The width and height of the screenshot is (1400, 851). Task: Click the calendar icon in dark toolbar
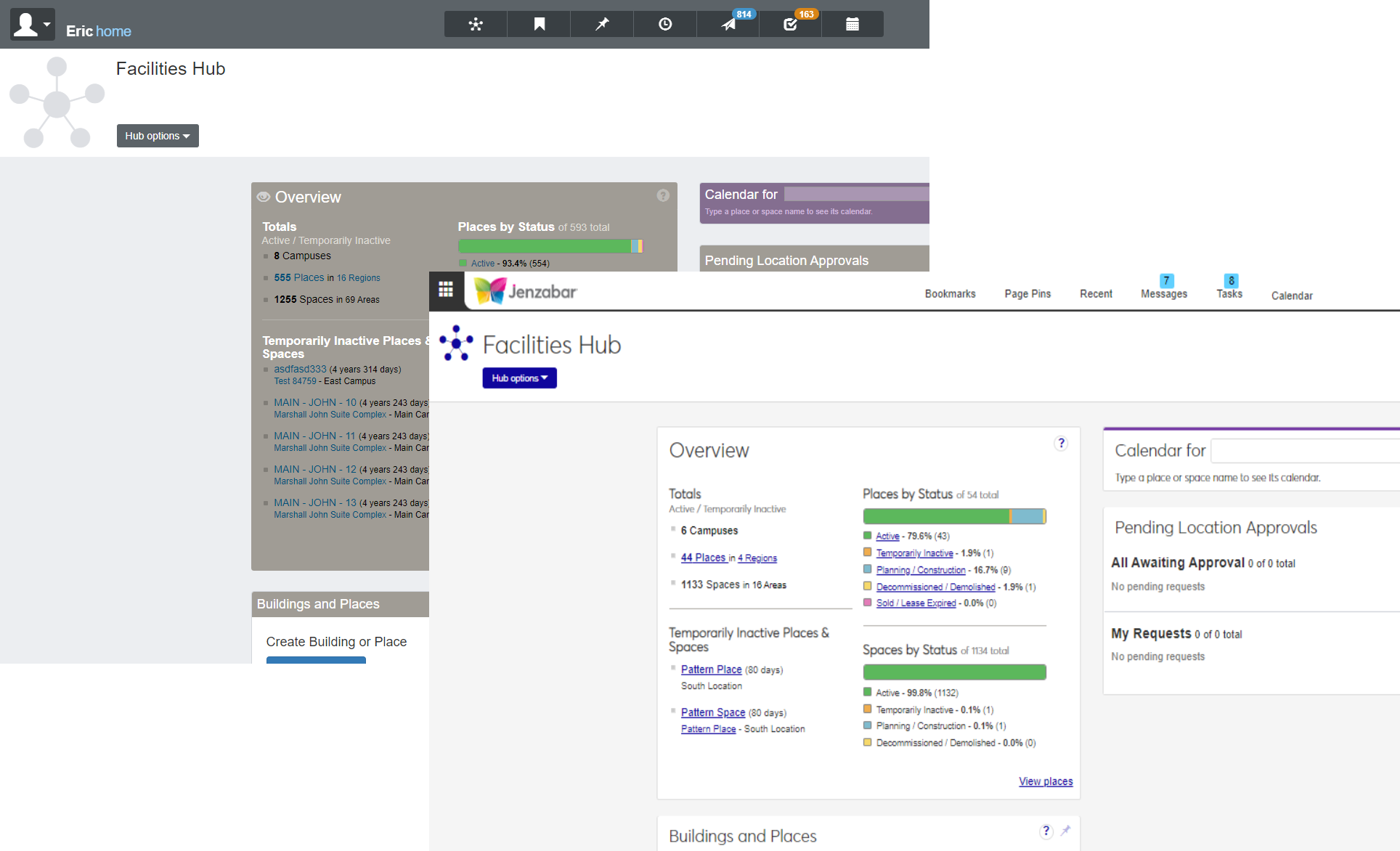(852, 24)
